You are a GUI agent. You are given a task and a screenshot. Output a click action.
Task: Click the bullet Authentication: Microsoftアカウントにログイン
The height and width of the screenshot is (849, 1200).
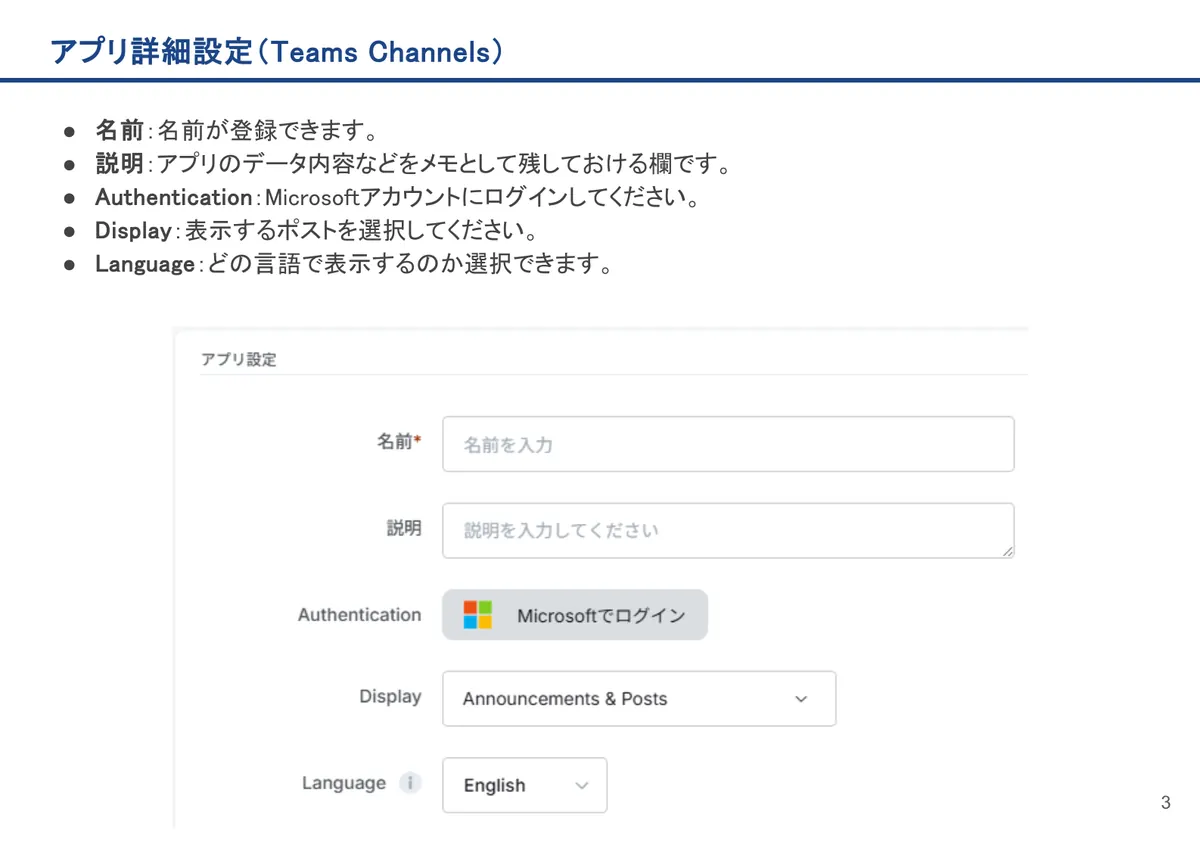[x=397, y=197]
